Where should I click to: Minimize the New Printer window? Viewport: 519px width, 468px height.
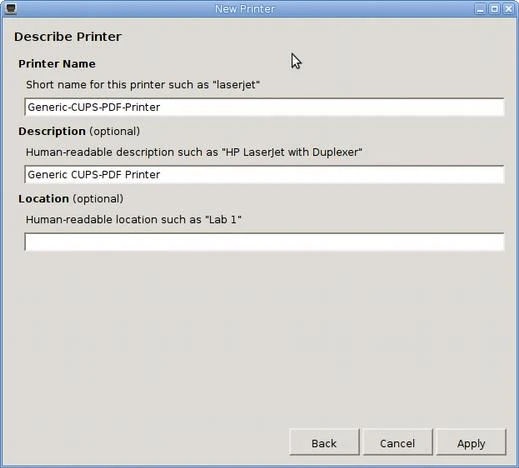[x=480, y=9]
